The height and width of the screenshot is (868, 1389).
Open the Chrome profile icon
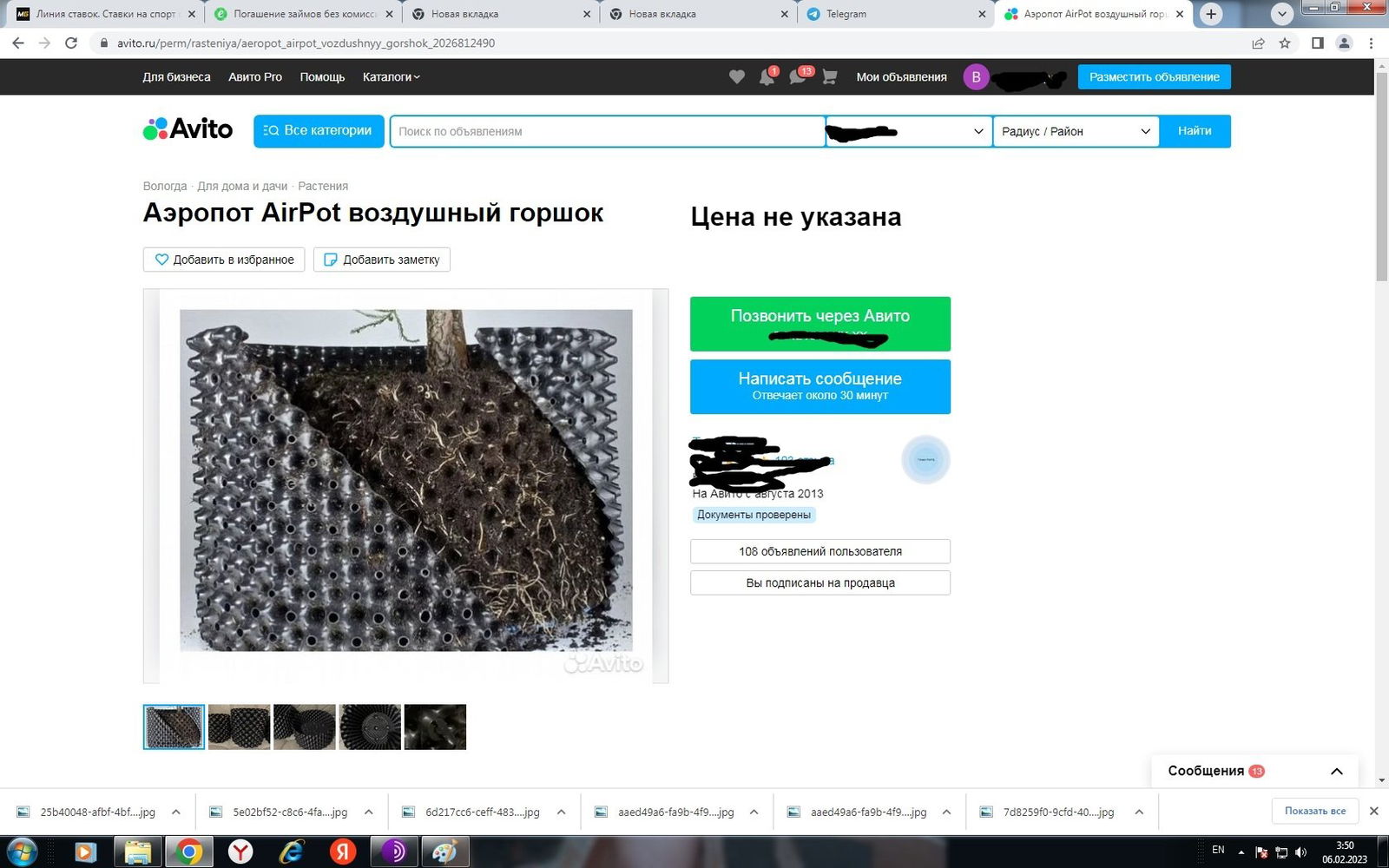tap(1344, 43)
